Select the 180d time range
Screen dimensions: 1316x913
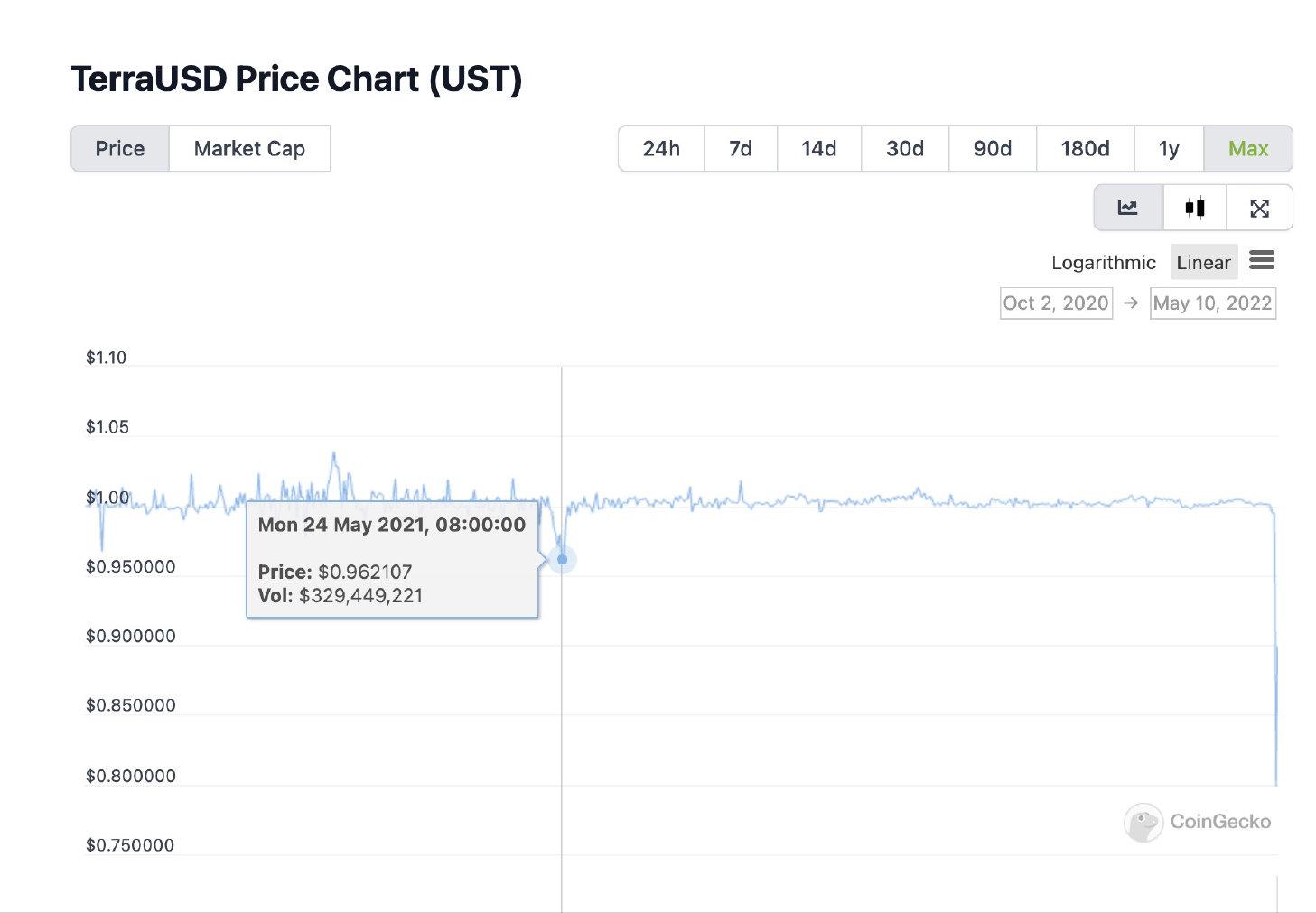[x=1085, y=149]
